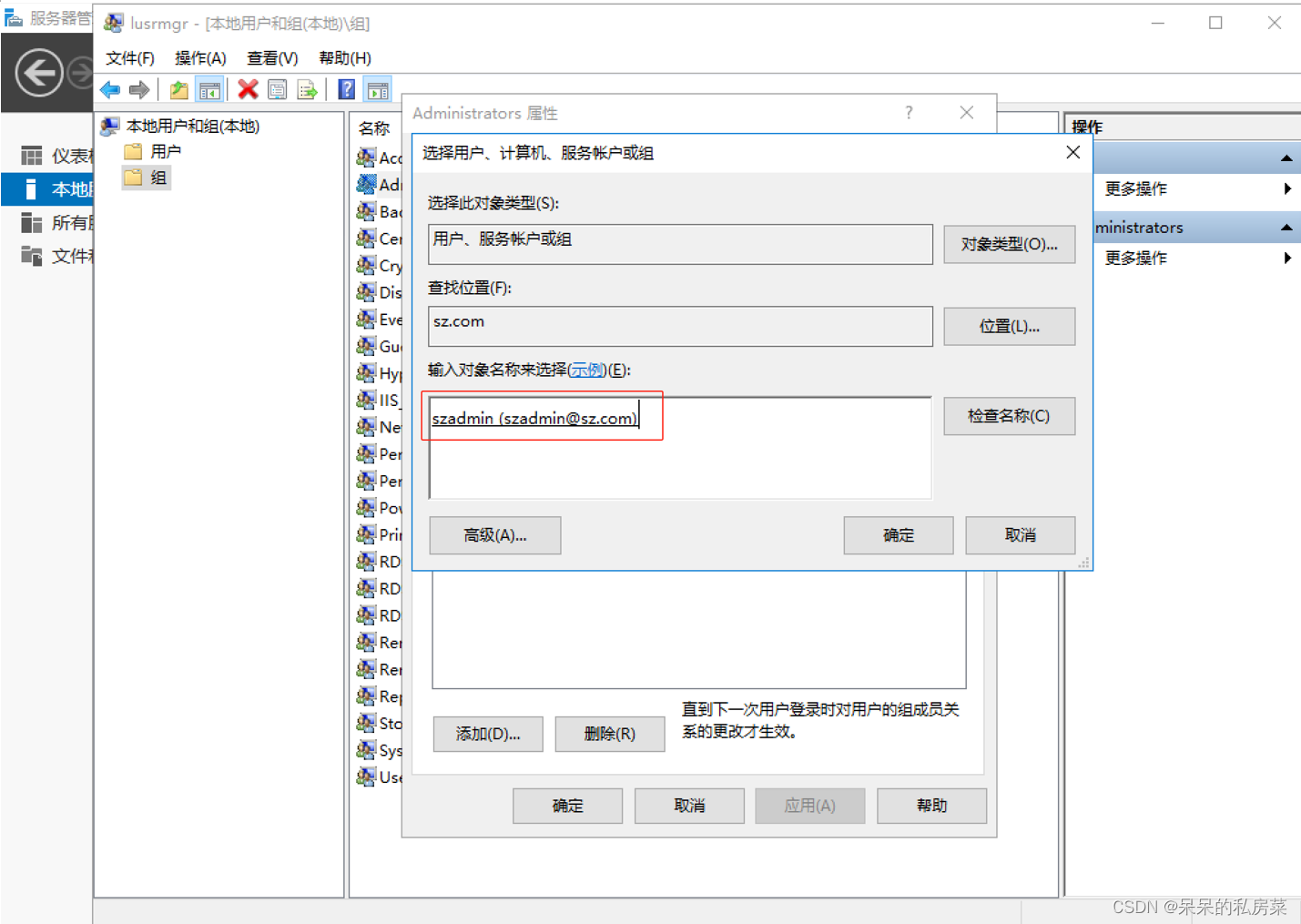Select the Use group row

(379, 777)
